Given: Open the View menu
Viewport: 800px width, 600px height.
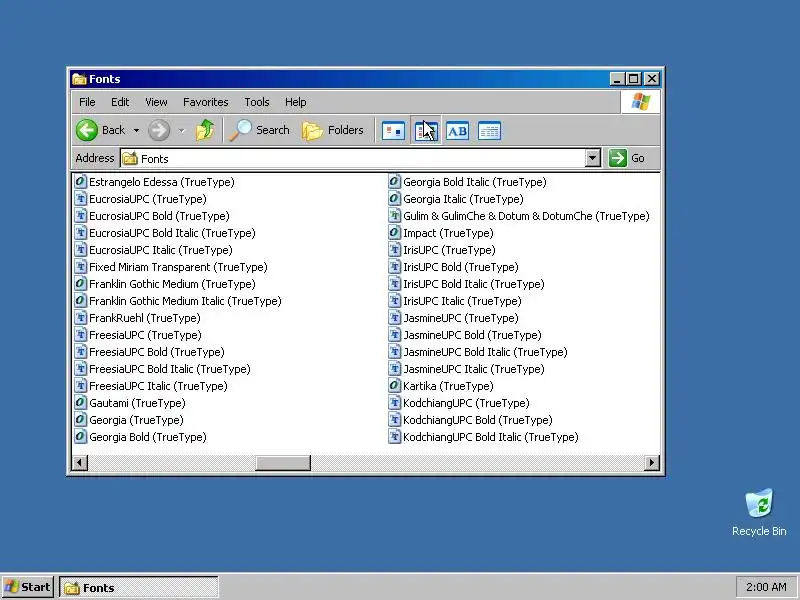Looking at the screenshot, I should coord(156,102).
